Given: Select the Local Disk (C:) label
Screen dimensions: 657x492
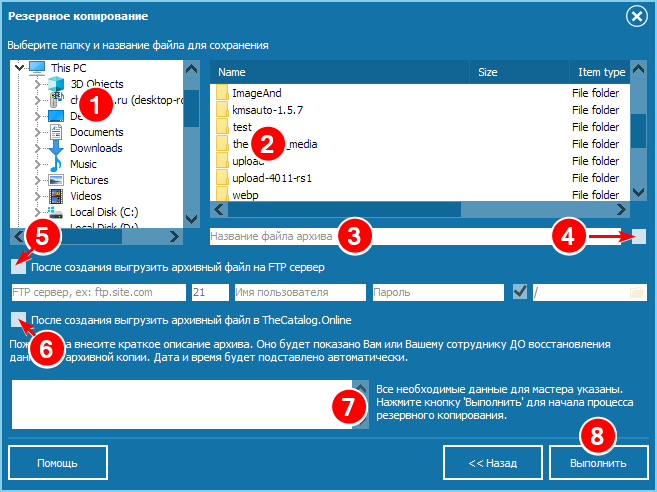Looking at the screenshot, I should [x=104, y=212].
